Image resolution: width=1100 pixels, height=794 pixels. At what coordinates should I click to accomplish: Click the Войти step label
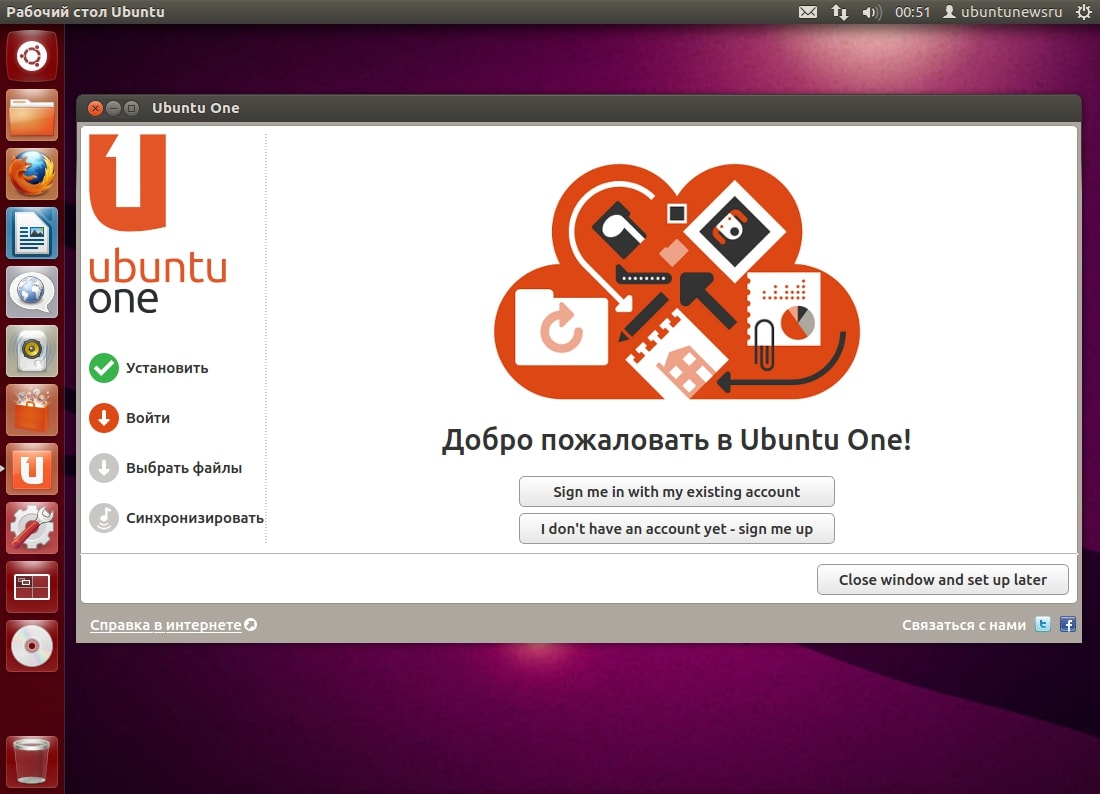148,418
